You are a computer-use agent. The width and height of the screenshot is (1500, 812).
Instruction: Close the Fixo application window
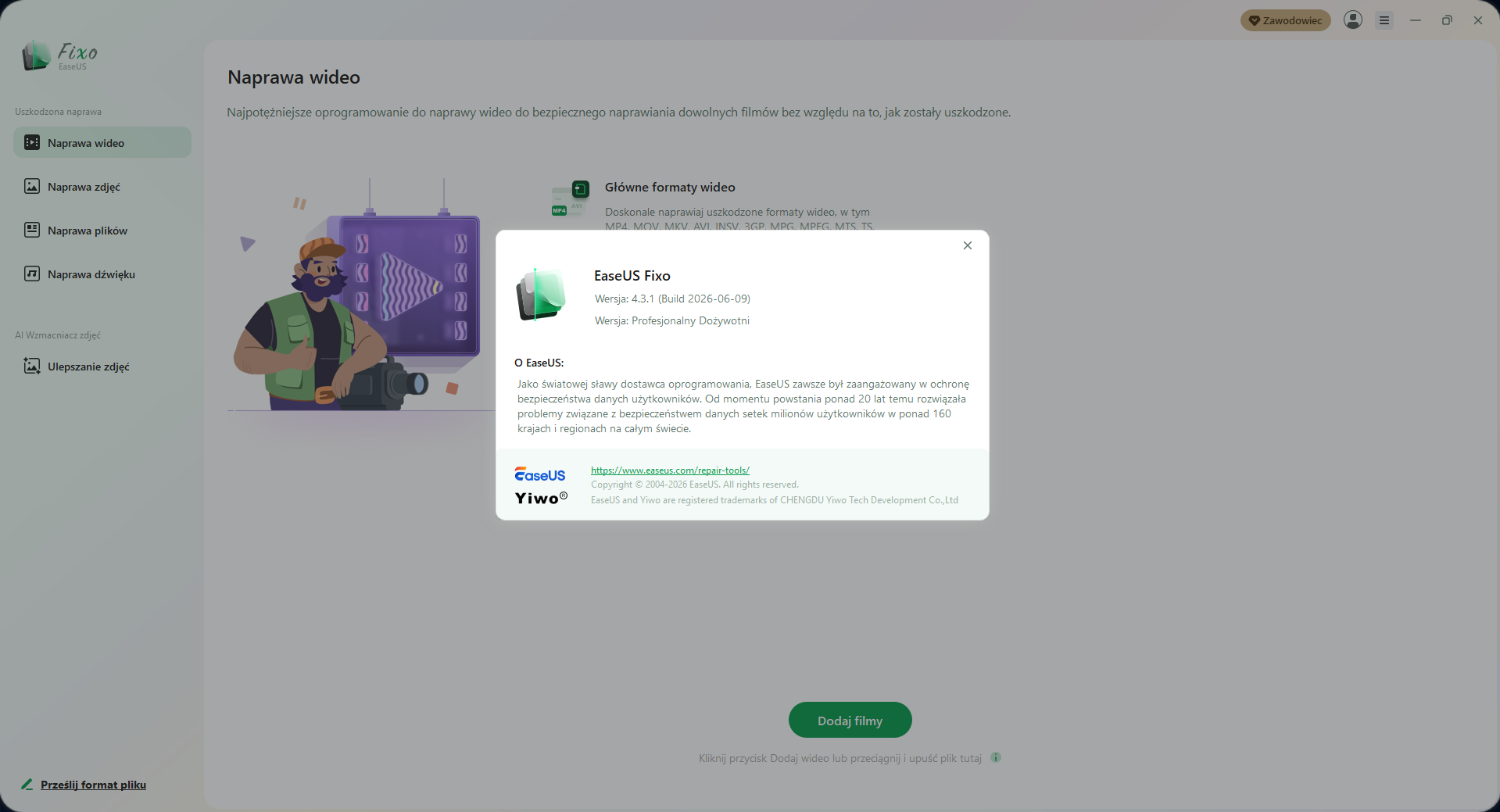point(1478,20)
